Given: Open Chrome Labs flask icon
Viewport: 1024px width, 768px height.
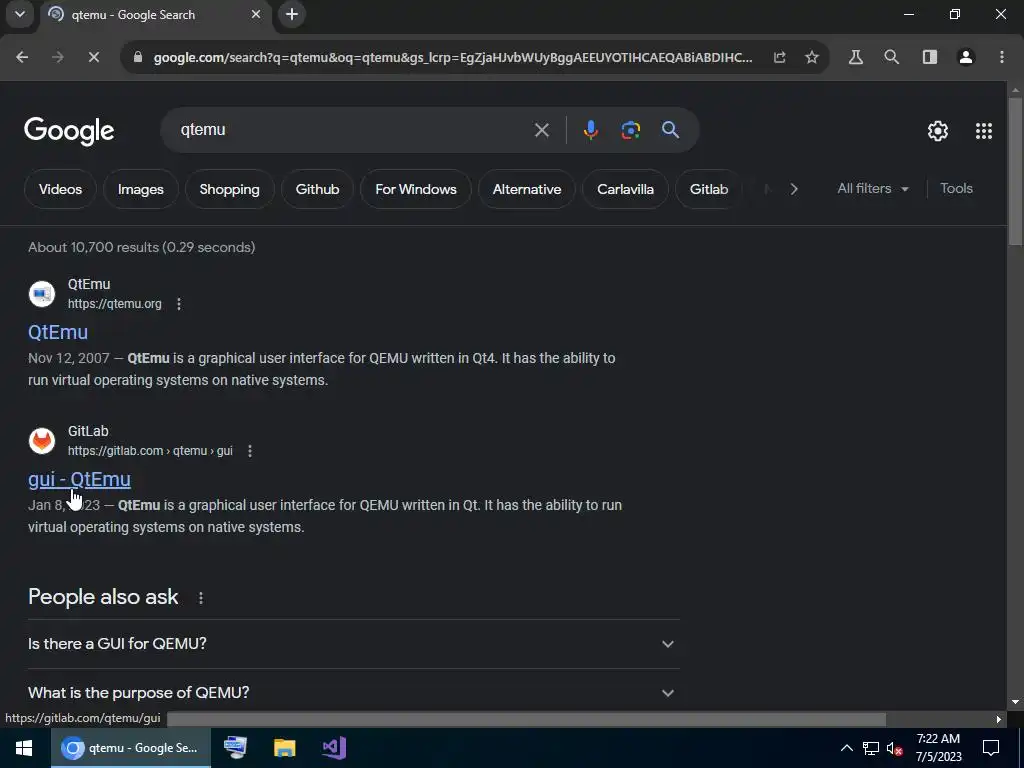Looking at the screenshot, I should point(856,57).
